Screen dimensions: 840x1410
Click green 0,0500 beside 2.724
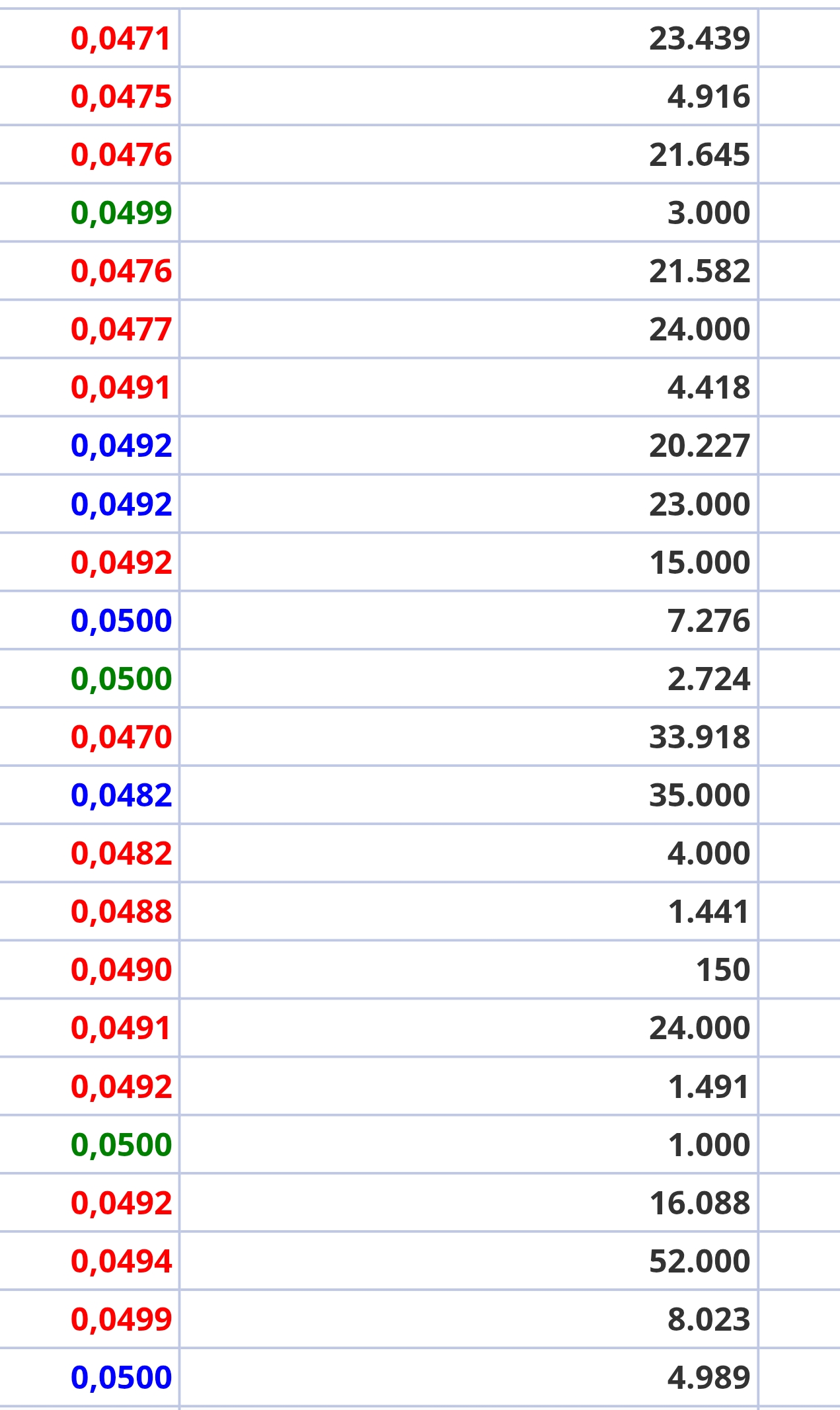(x=121, y=678)
